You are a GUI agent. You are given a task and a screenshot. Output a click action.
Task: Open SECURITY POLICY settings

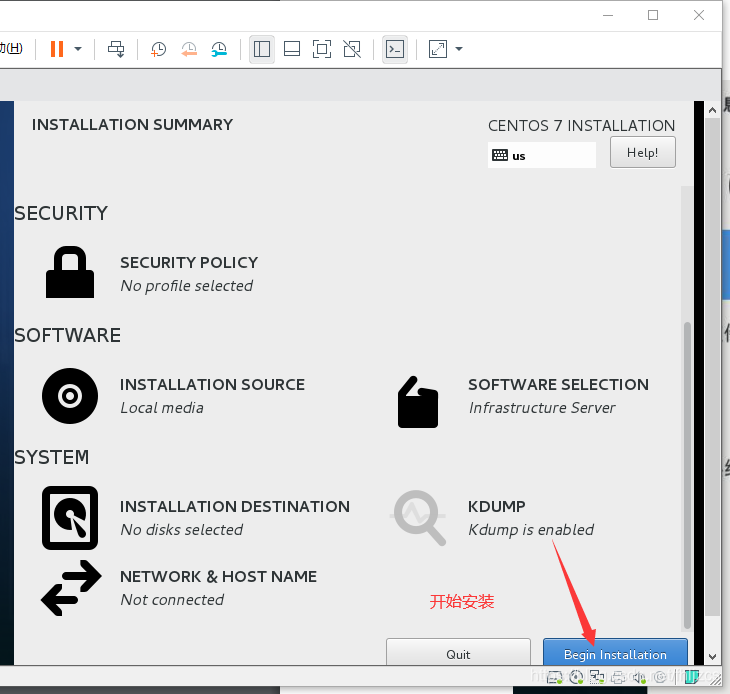(x=189, y=263)
